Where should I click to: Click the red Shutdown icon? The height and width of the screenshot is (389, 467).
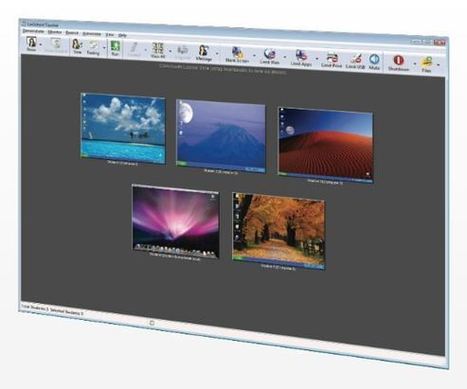tap(398, 63)
